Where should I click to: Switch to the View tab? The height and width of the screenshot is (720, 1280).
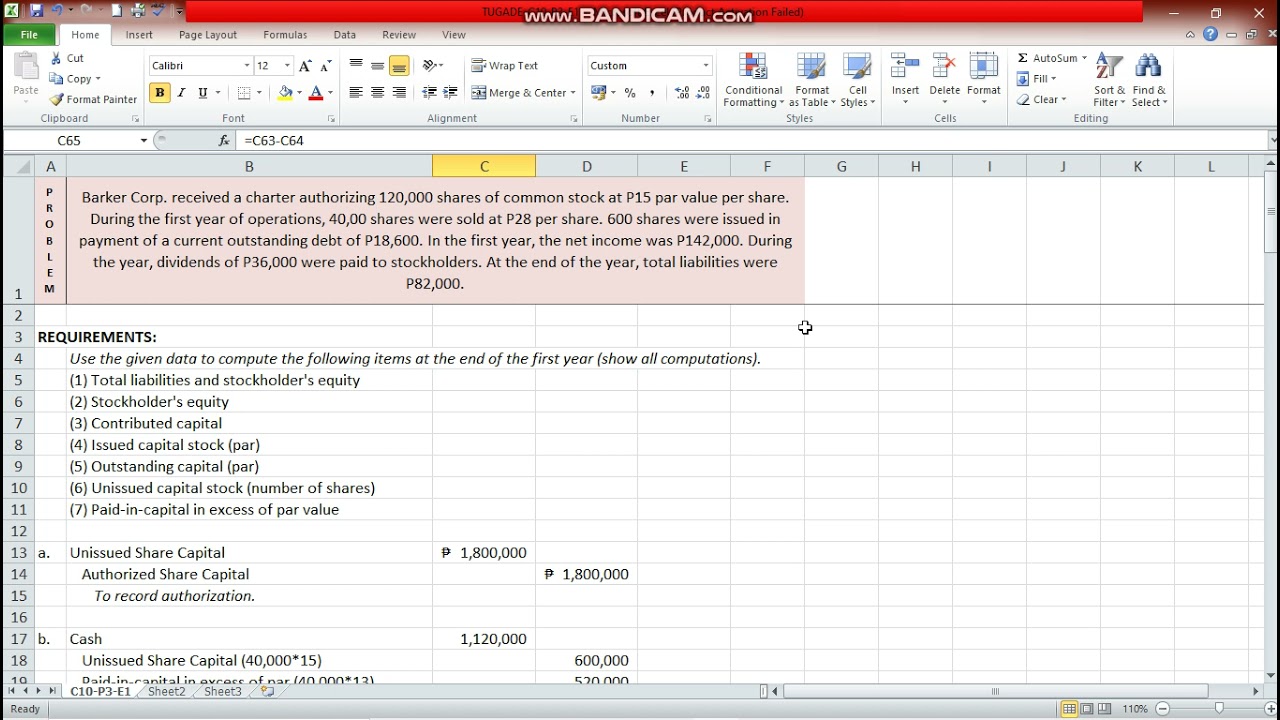[454, 34]
